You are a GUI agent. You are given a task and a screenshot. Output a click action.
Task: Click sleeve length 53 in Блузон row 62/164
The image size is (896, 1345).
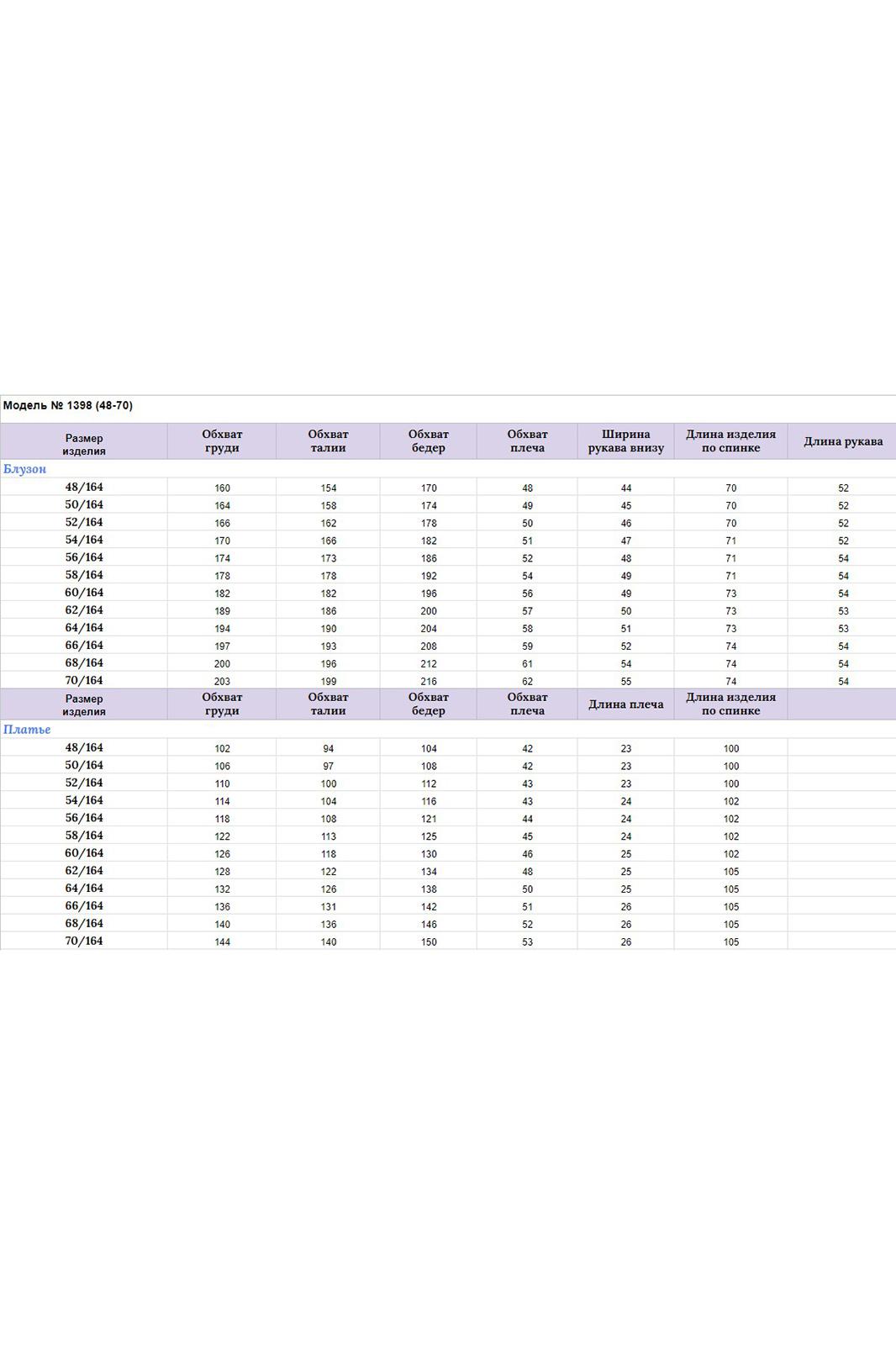(843, 611)
